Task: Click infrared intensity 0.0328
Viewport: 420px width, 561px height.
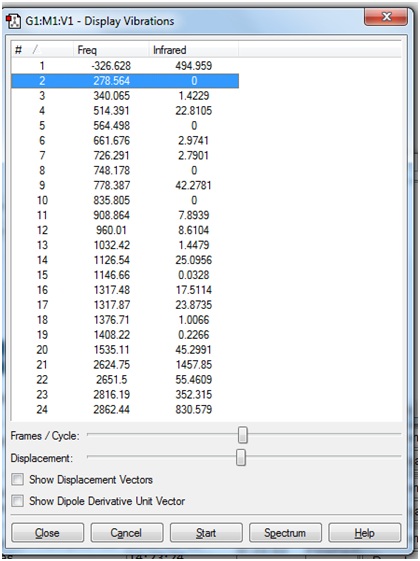Action: point(194,275)
